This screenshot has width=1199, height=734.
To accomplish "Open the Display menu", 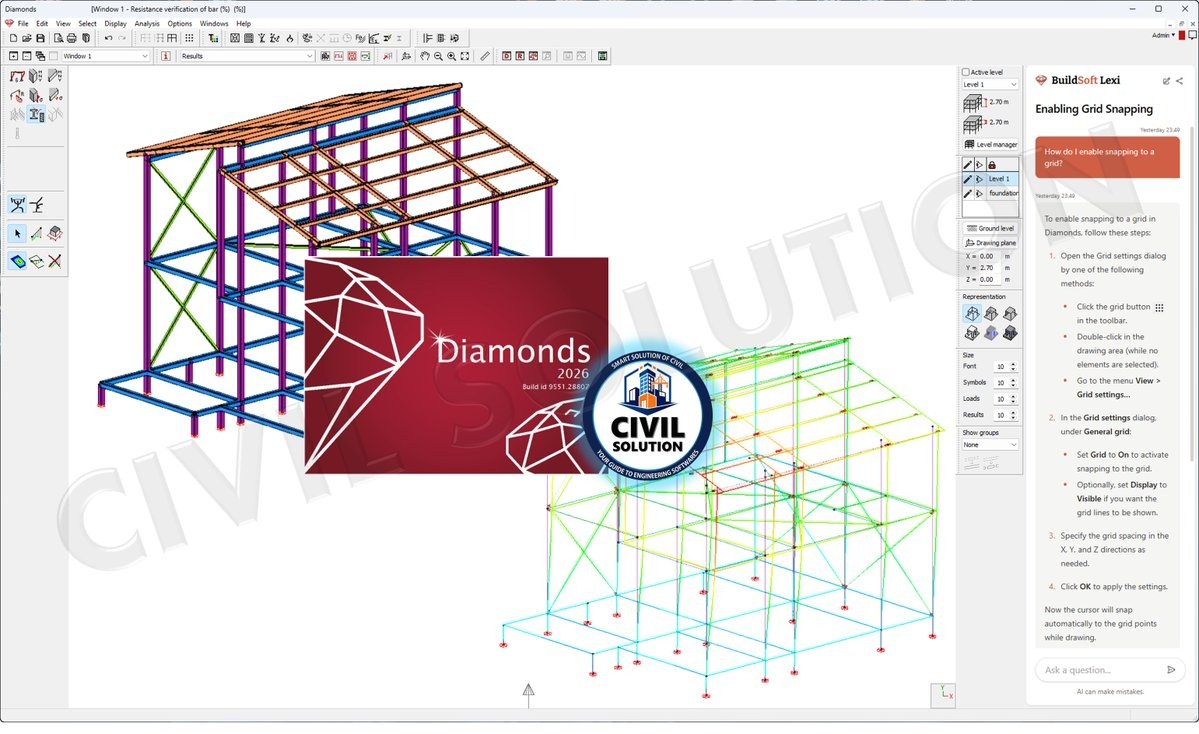I will click(x=115, y=23).
